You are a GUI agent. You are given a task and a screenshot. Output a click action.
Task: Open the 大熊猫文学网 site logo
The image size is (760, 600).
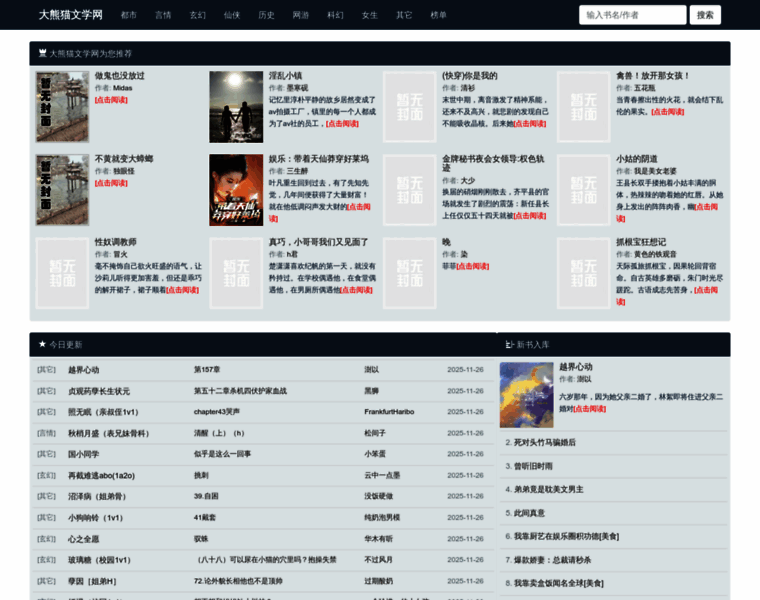[71, 15]
